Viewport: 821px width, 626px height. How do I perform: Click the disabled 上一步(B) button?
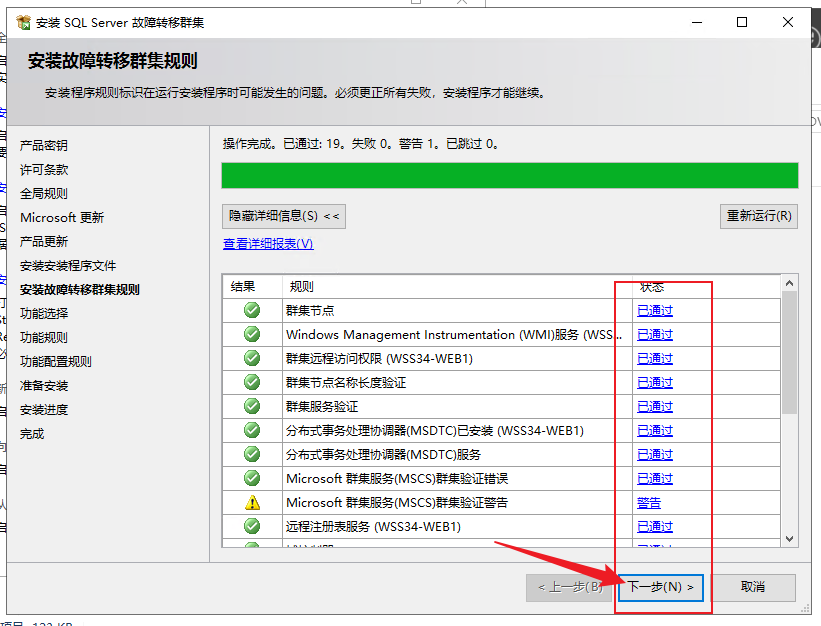pyautogui.click(x=570, y=587)
